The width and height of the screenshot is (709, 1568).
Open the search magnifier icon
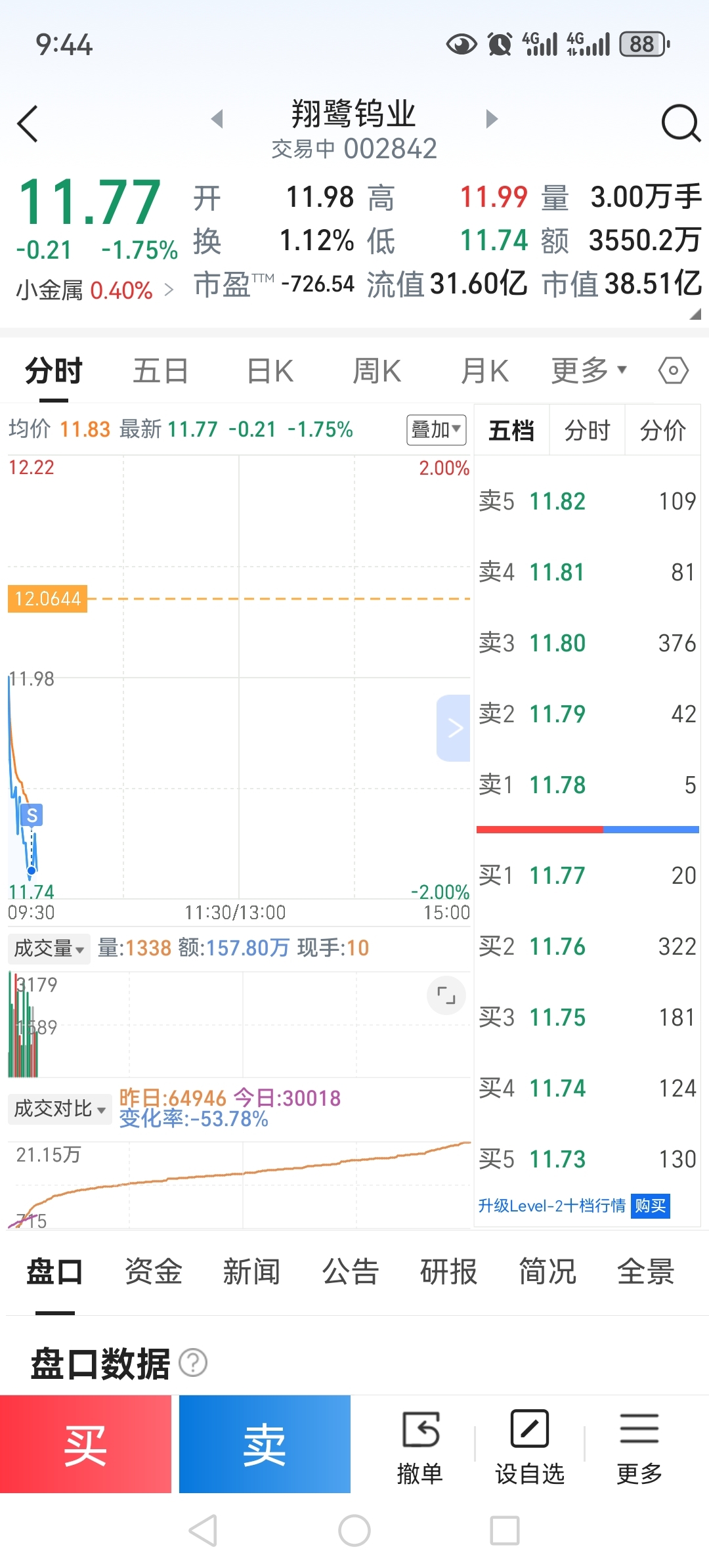(680, 123)
